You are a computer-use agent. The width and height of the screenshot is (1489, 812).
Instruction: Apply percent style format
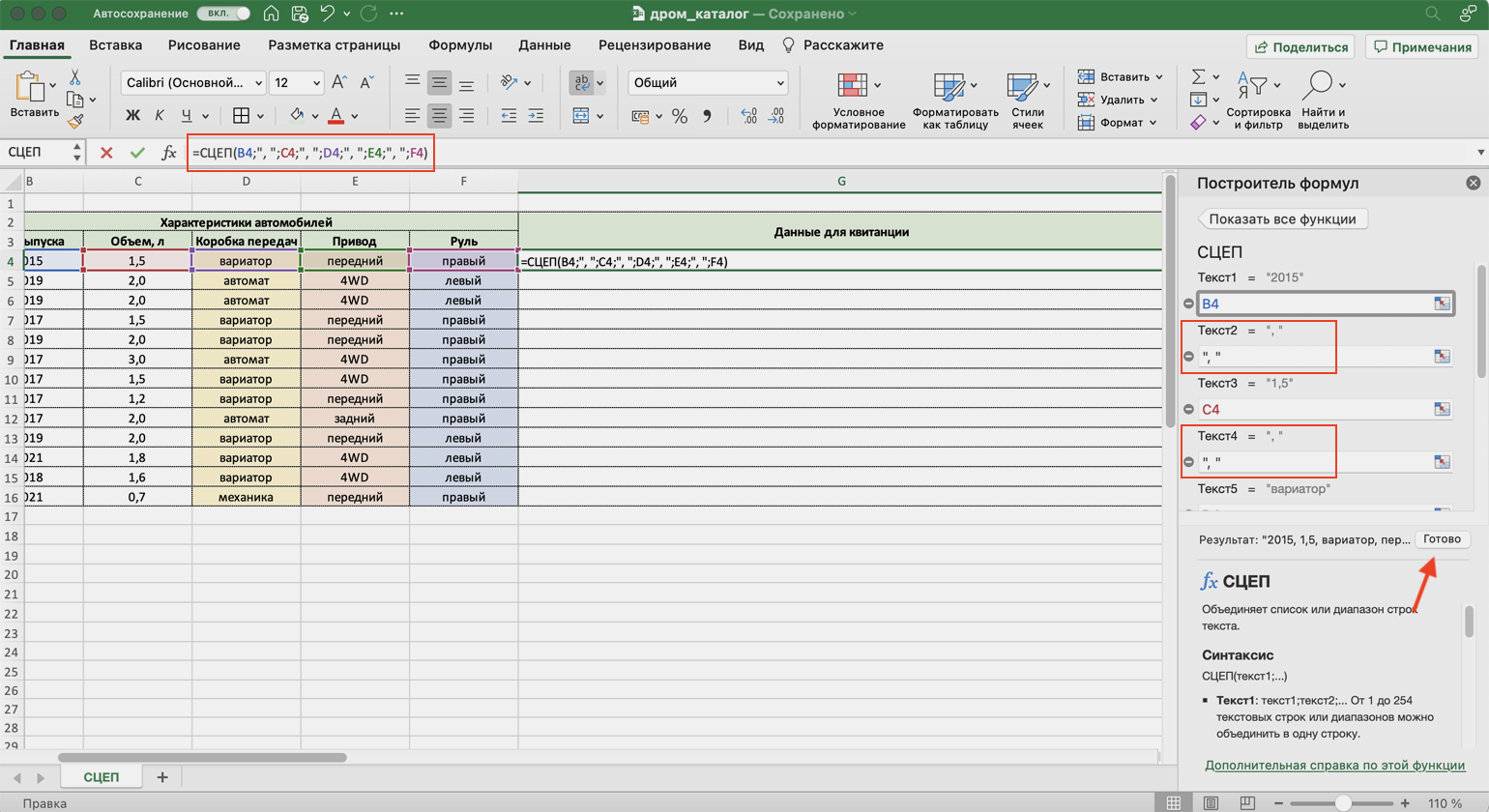pyautogui.click(x=680, y=116)
